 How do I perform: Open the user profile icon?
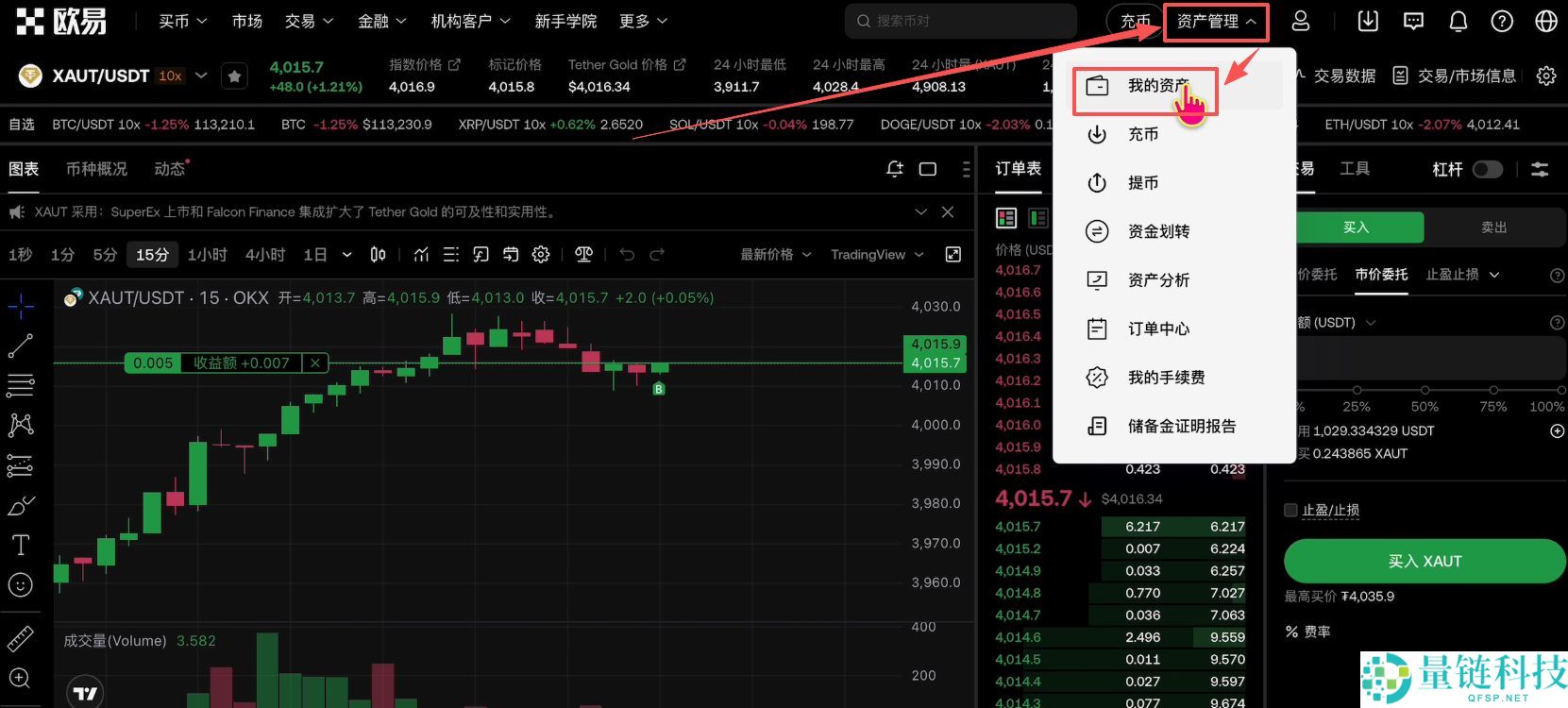[1301, 21]
